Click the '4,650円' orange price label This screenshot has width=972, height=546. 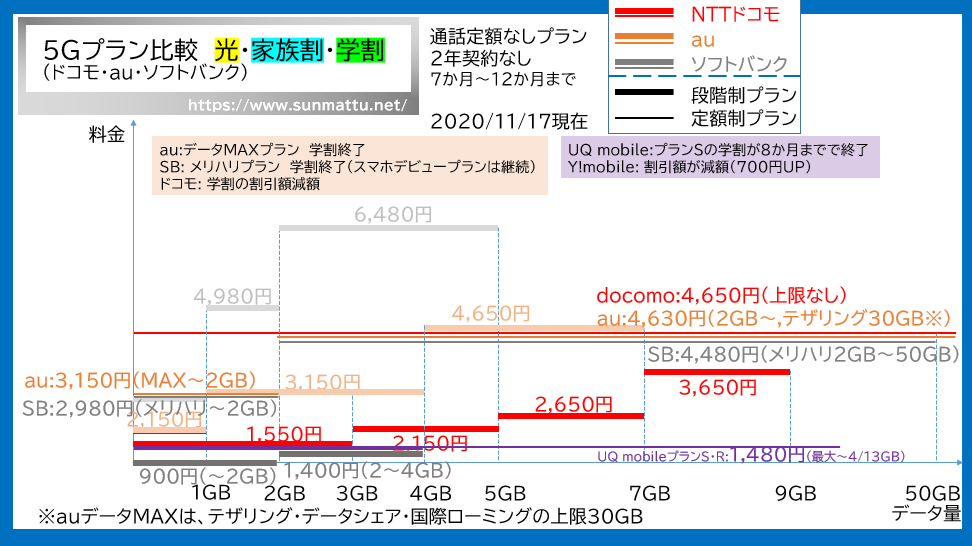tap(490, 314)
